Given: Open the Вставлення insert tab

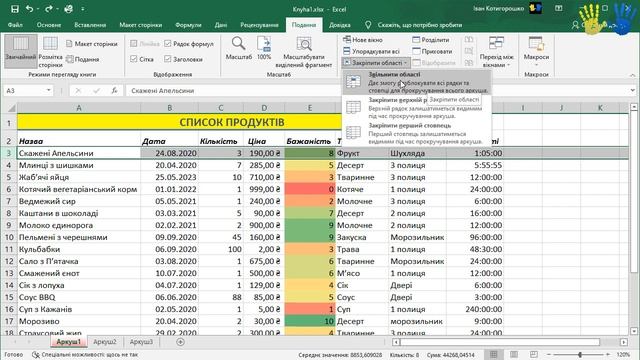Looking at the screenshot, I should click(x=90, y=25).
